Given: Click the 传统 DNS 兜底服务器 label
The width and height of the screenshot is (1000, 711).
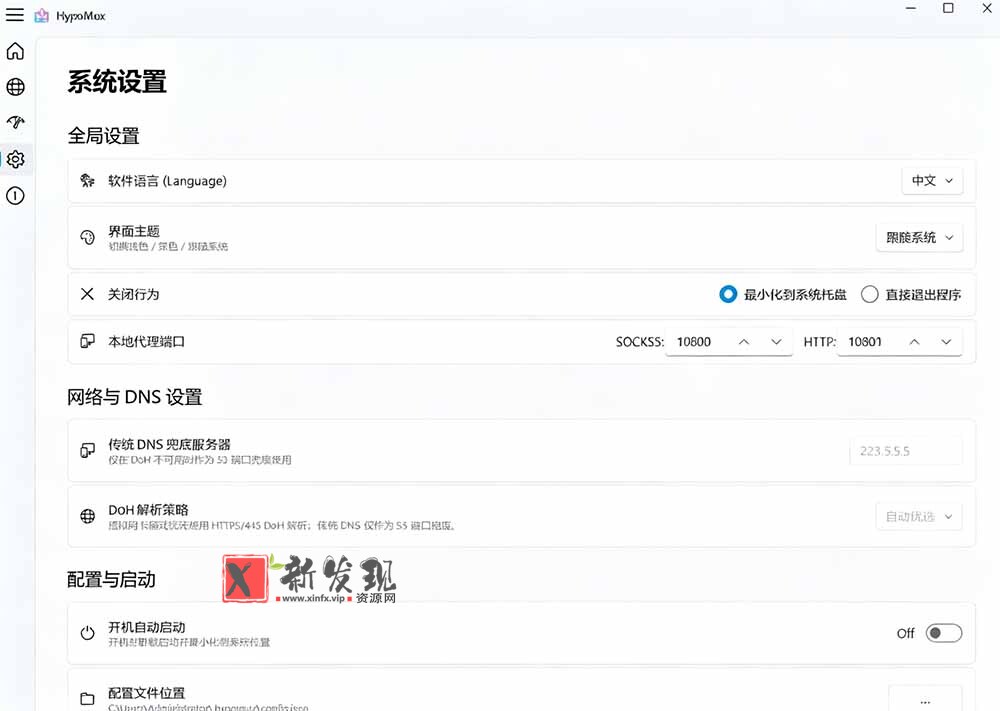Looking at the screenshot, I should click(169, 444).
